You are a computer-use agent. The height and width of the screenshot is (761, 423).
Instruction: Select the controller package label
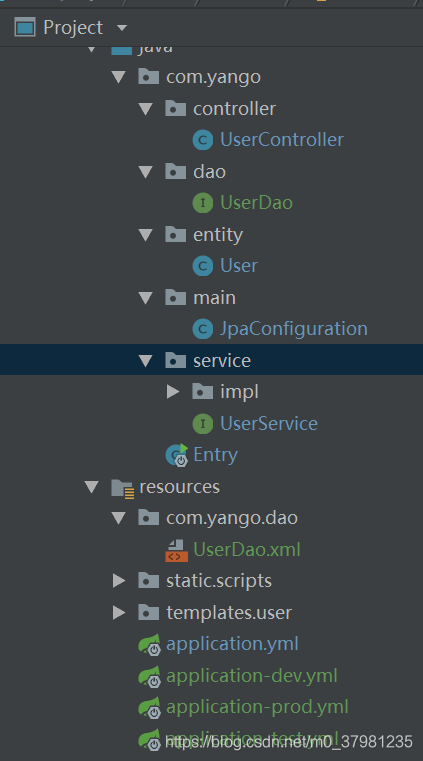(235, 108)
